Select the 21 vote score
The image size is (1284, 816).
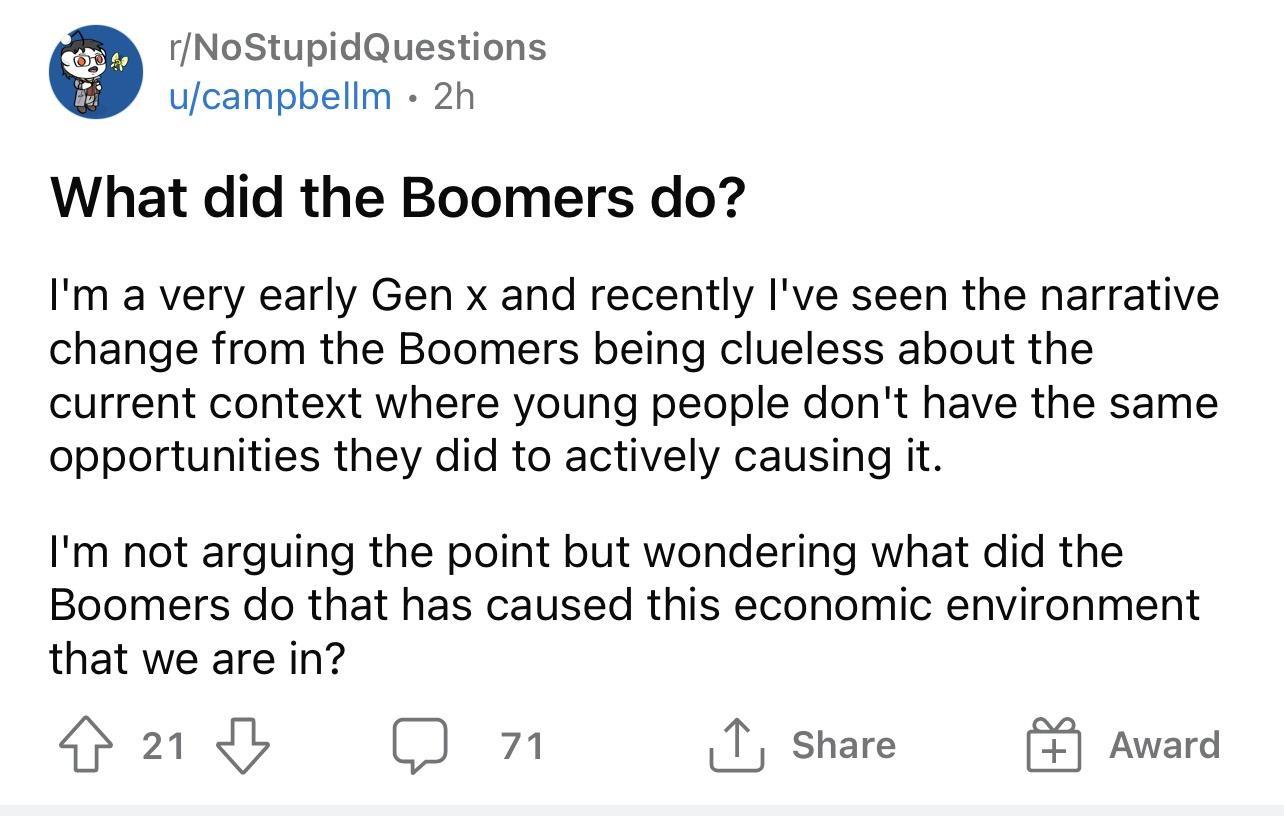(x=163, y=744)
